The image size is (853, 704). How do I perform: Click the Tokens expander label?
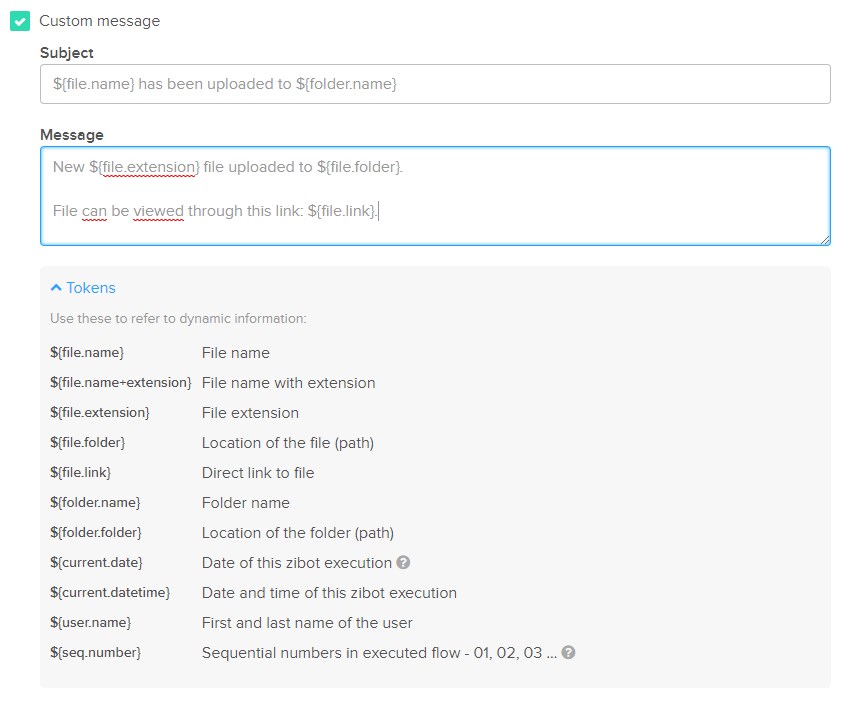tap(91, 288)
